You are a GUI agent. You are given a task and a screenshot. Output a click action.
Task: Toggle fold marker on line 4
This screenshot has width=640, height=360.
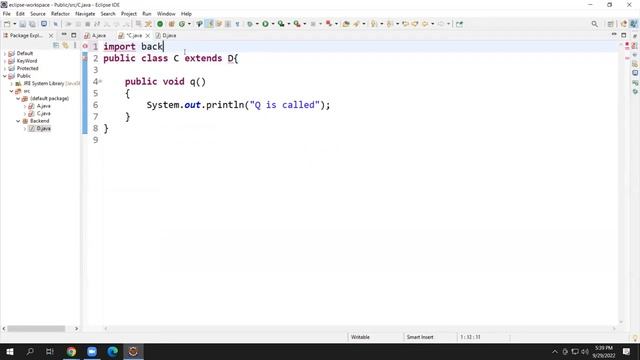[100, 82]
